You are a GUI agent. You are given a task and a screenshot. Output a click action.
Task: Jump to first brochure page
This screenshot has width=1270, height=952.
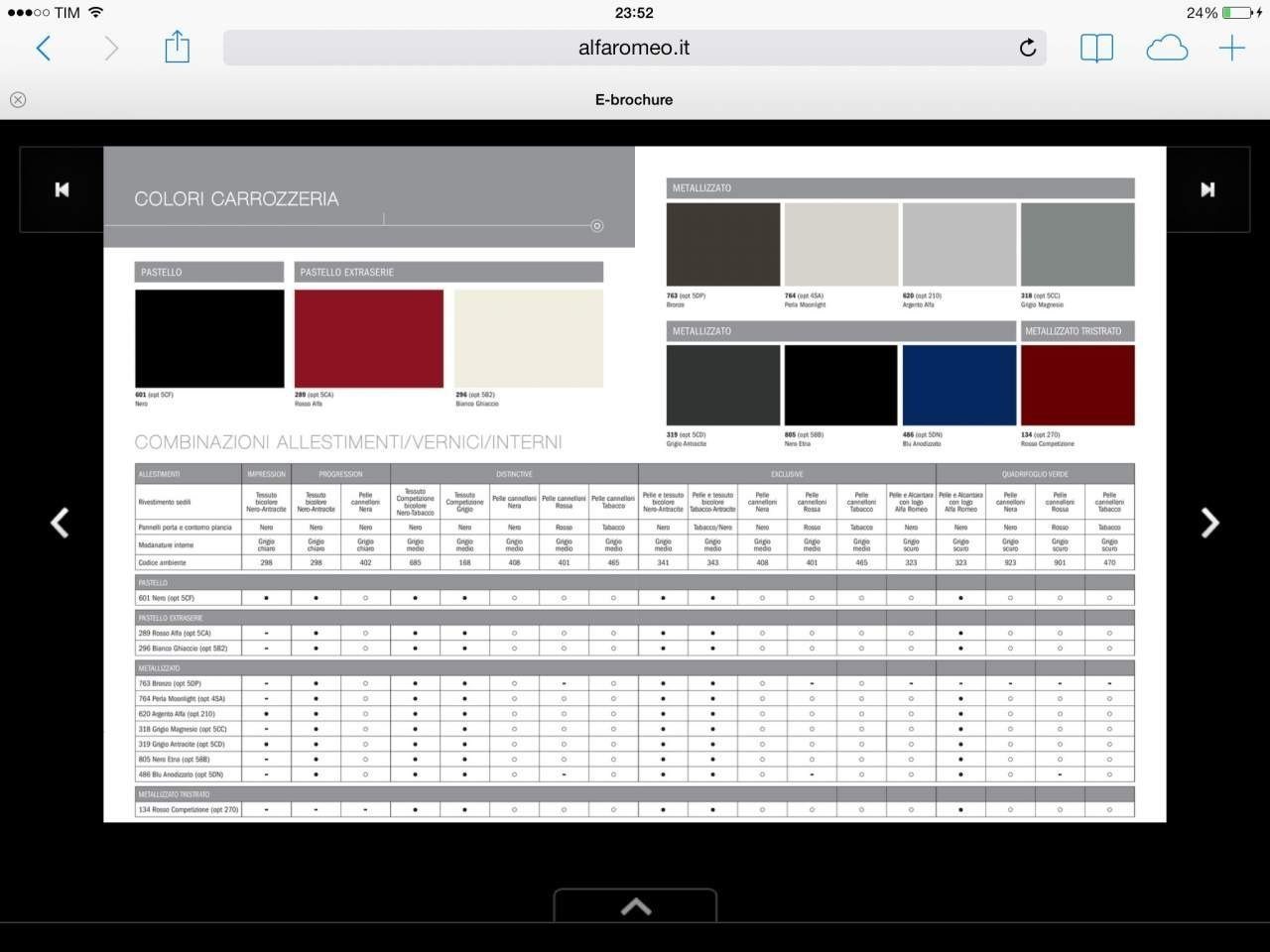pos(62,189)
